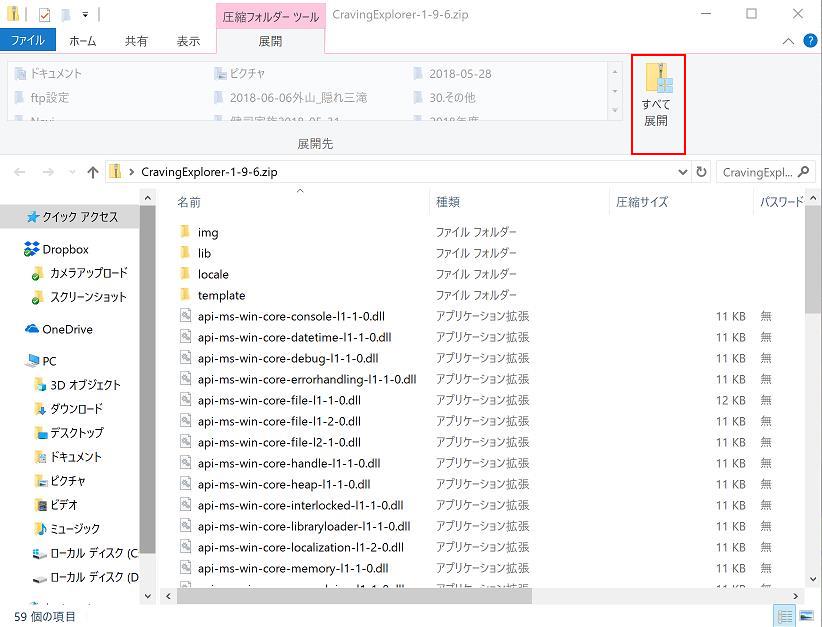
Task: Click the Back navigation arrow
Action: 20,172
